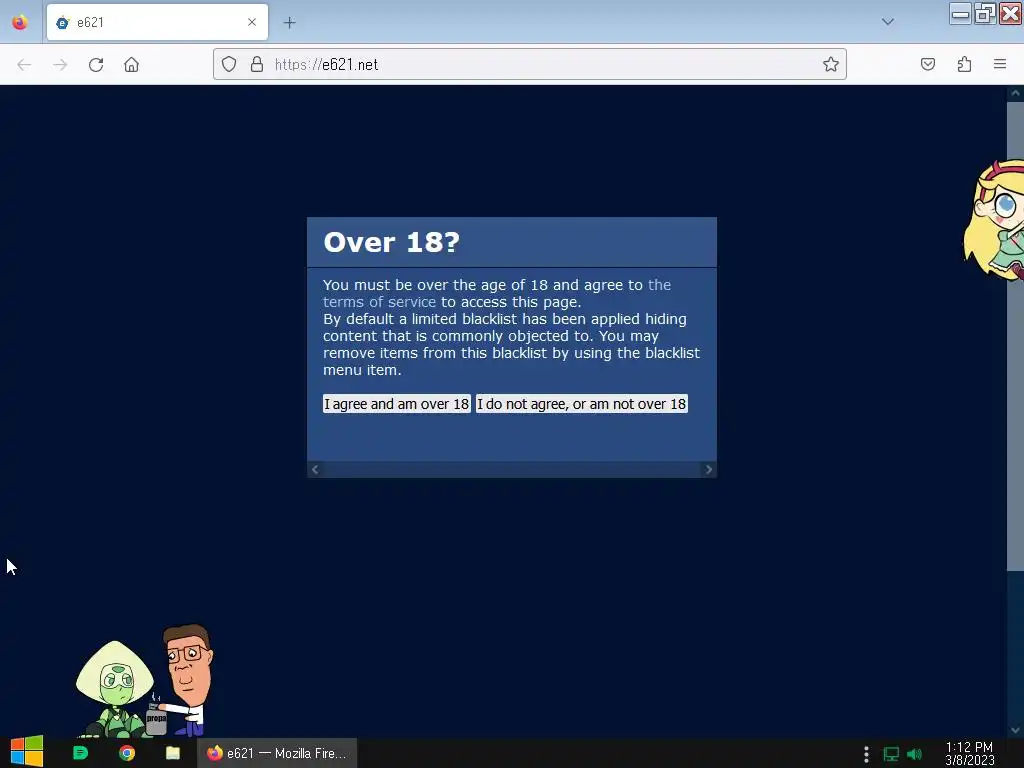Open network status tray icon
Viewport: 1024px width, 768px height.
891,754
